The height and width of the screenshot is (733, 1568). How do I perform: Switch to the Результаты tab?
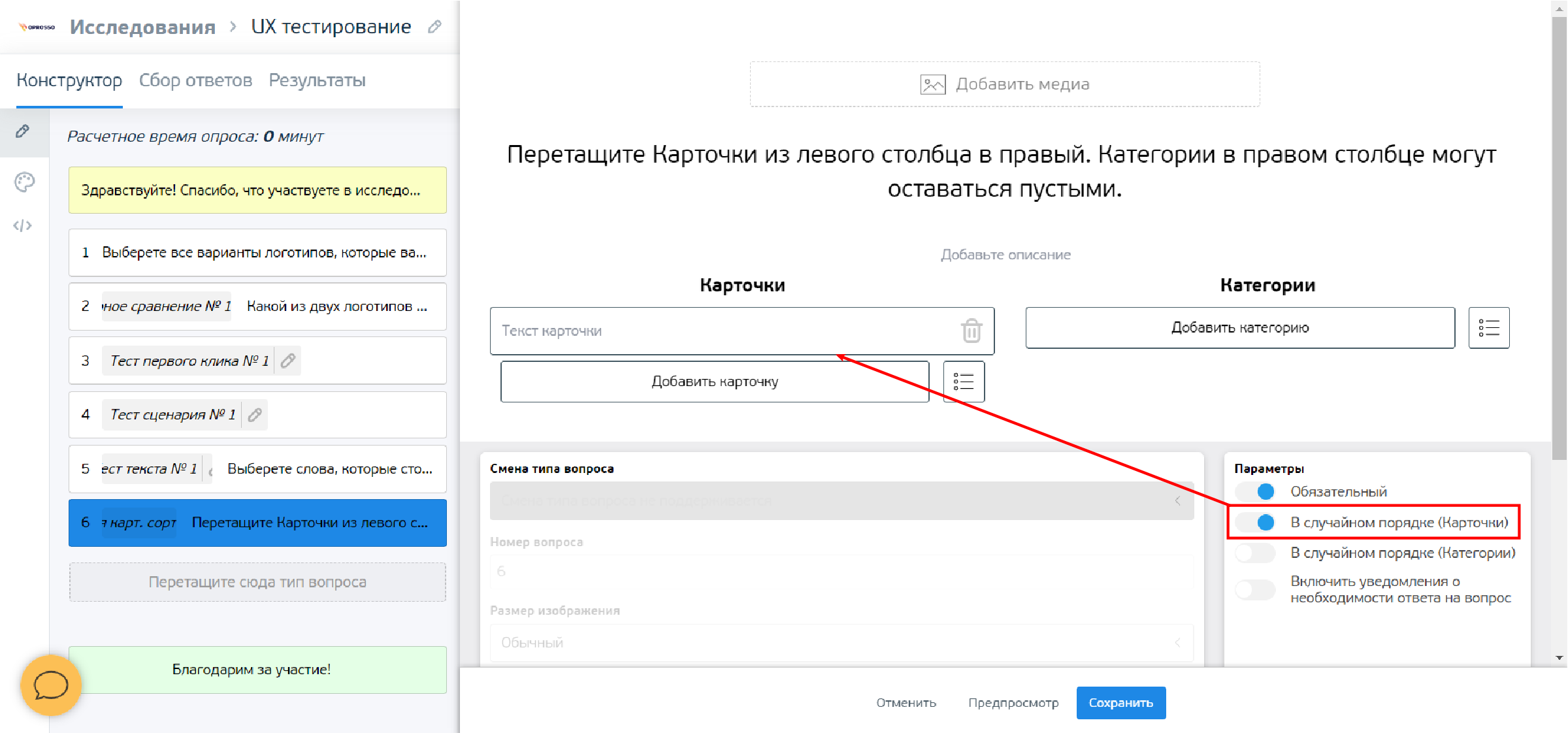pos(318,80)
